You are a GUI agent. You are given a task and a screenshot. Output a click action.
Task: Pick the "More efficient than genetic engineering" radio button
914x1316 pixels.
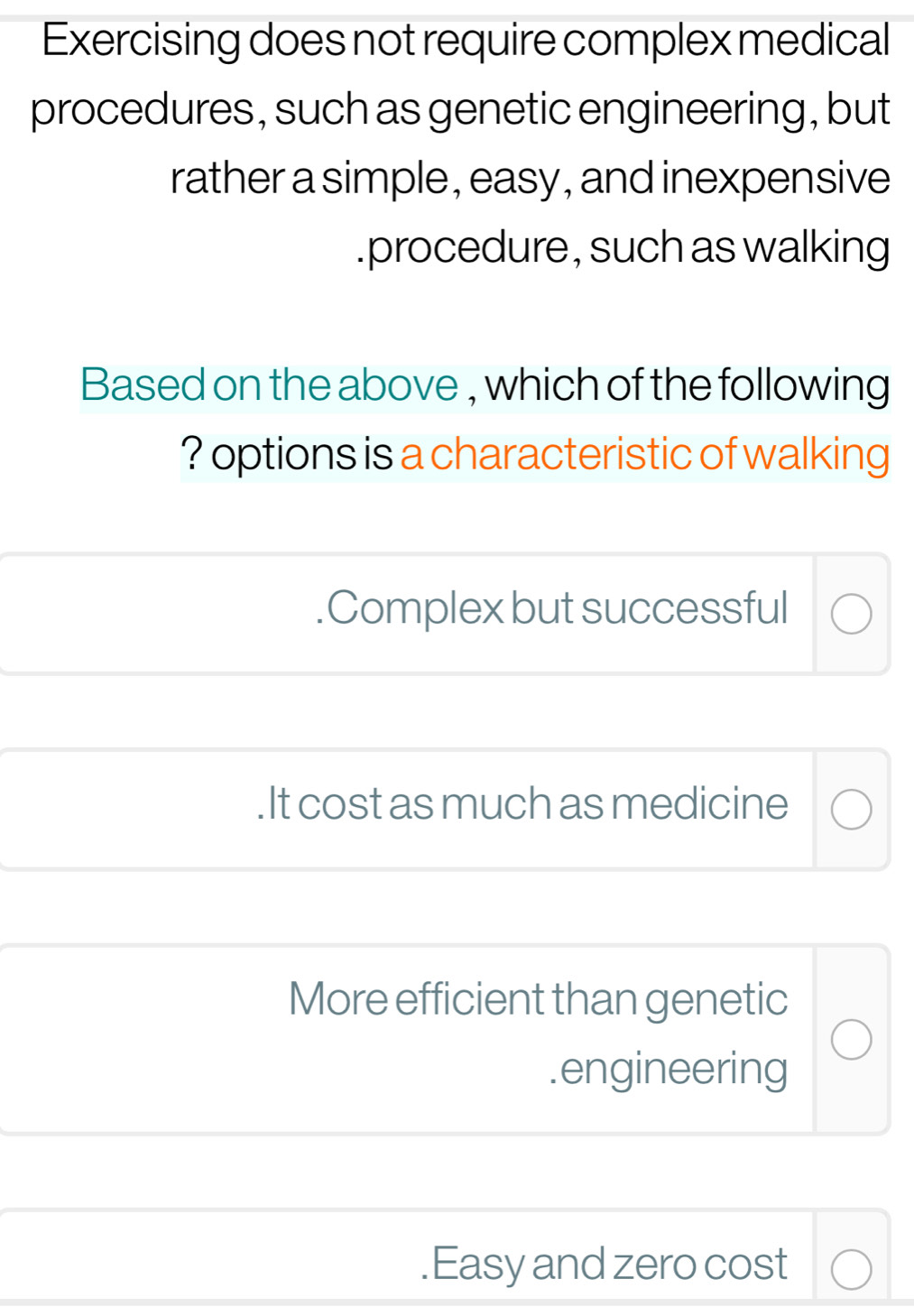point(851,1040)
